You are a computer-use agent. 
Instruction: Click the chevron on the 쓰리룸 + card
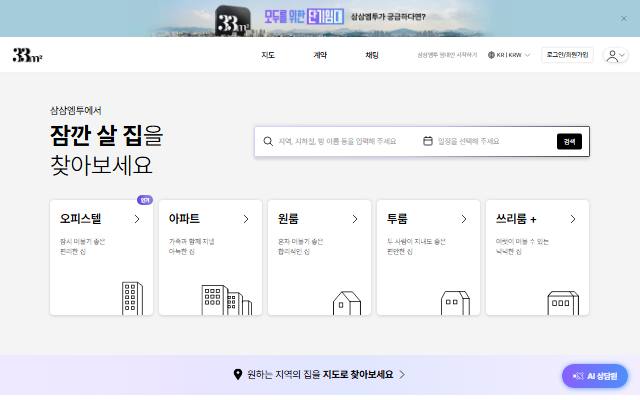[x=573, y=219]
